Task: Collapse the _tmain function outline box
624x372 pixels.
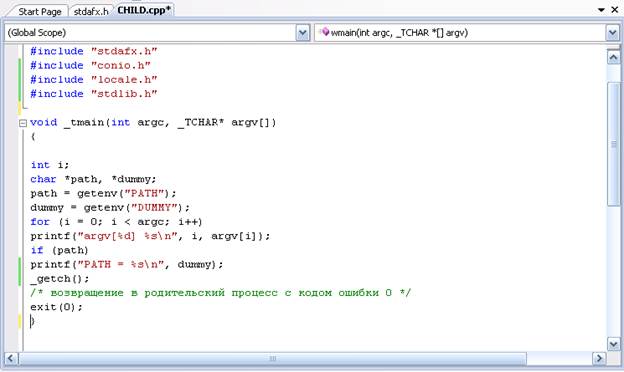Action: [23, 123]
